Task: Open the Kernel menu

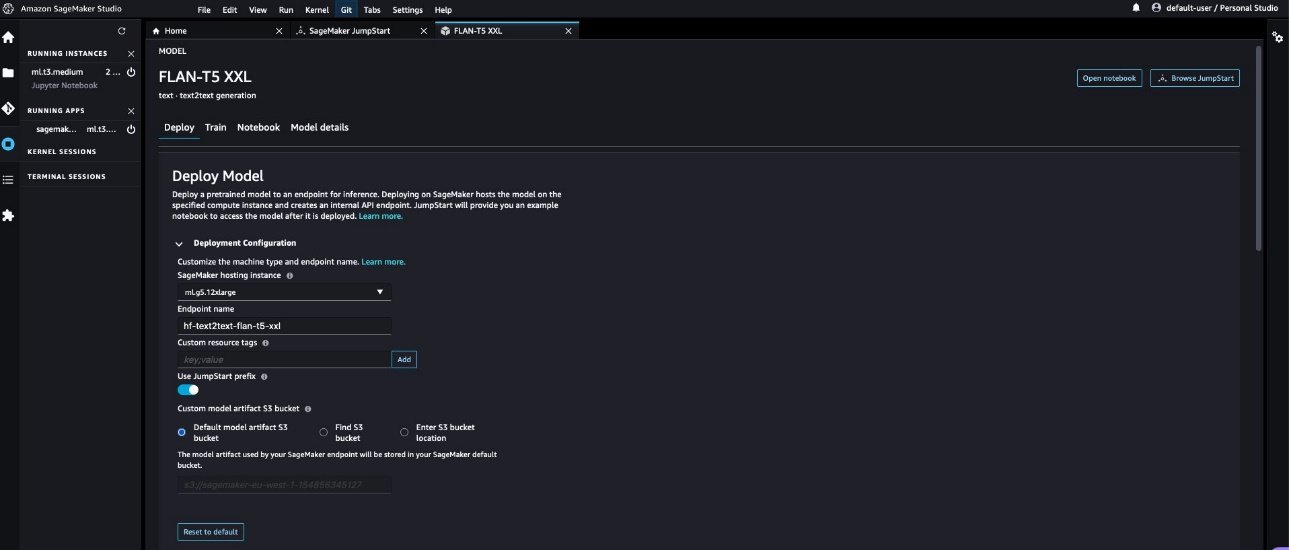Action: click(316, 9)
